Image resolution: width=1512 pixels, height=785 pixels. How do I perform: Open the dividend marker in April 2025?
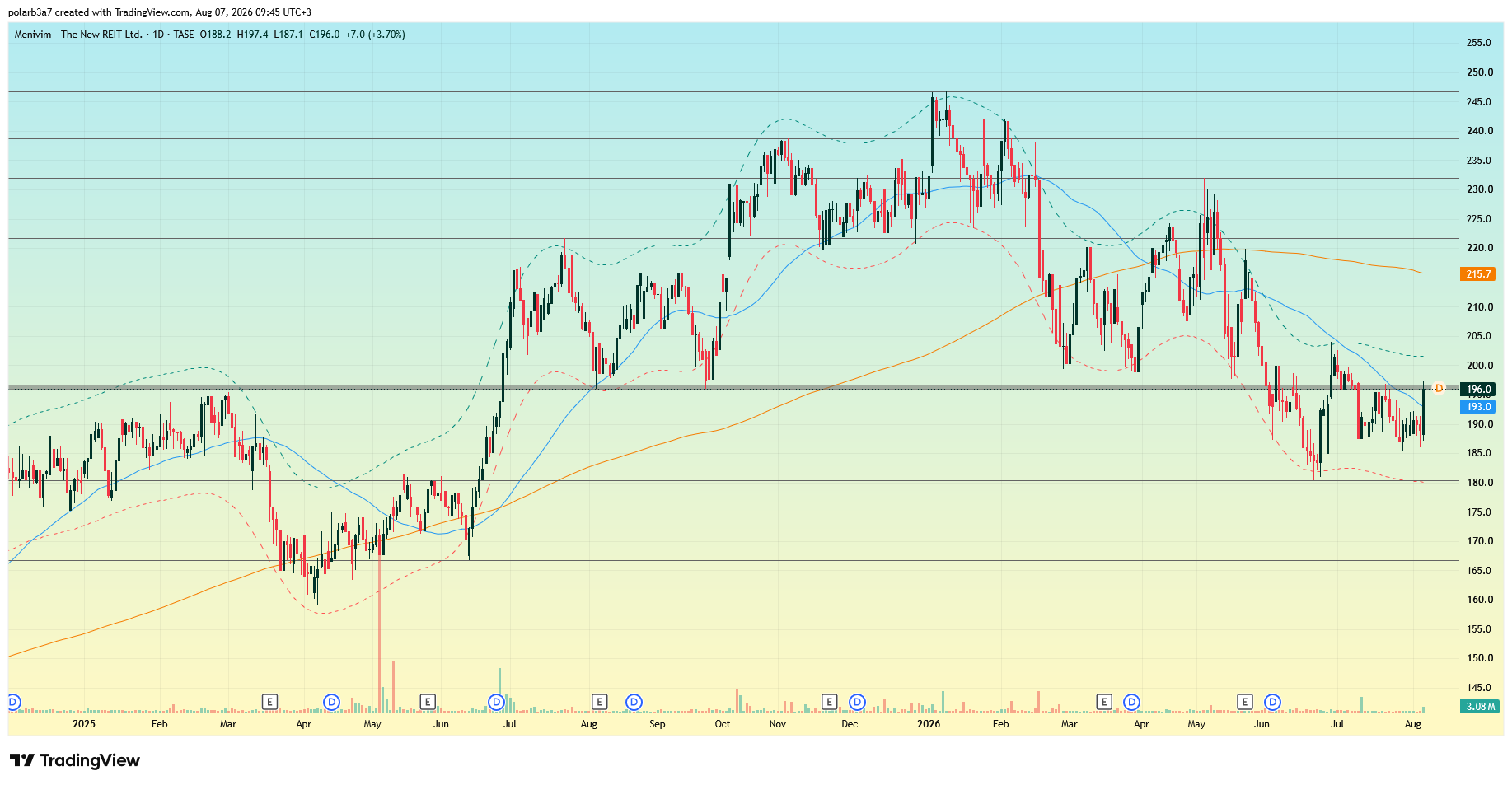tap(331, 702)
